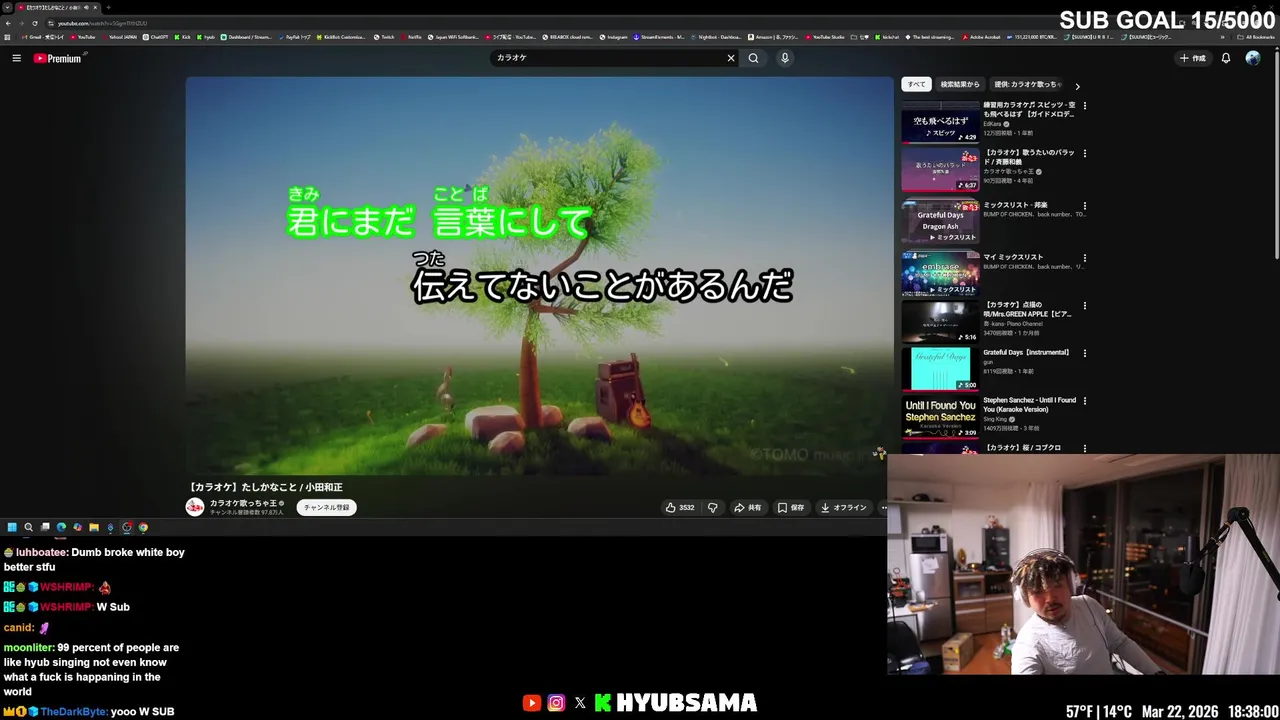Viewport: 1280px width, 720px height.
Task: Click the video player to pause
Action: coord(539,276)
